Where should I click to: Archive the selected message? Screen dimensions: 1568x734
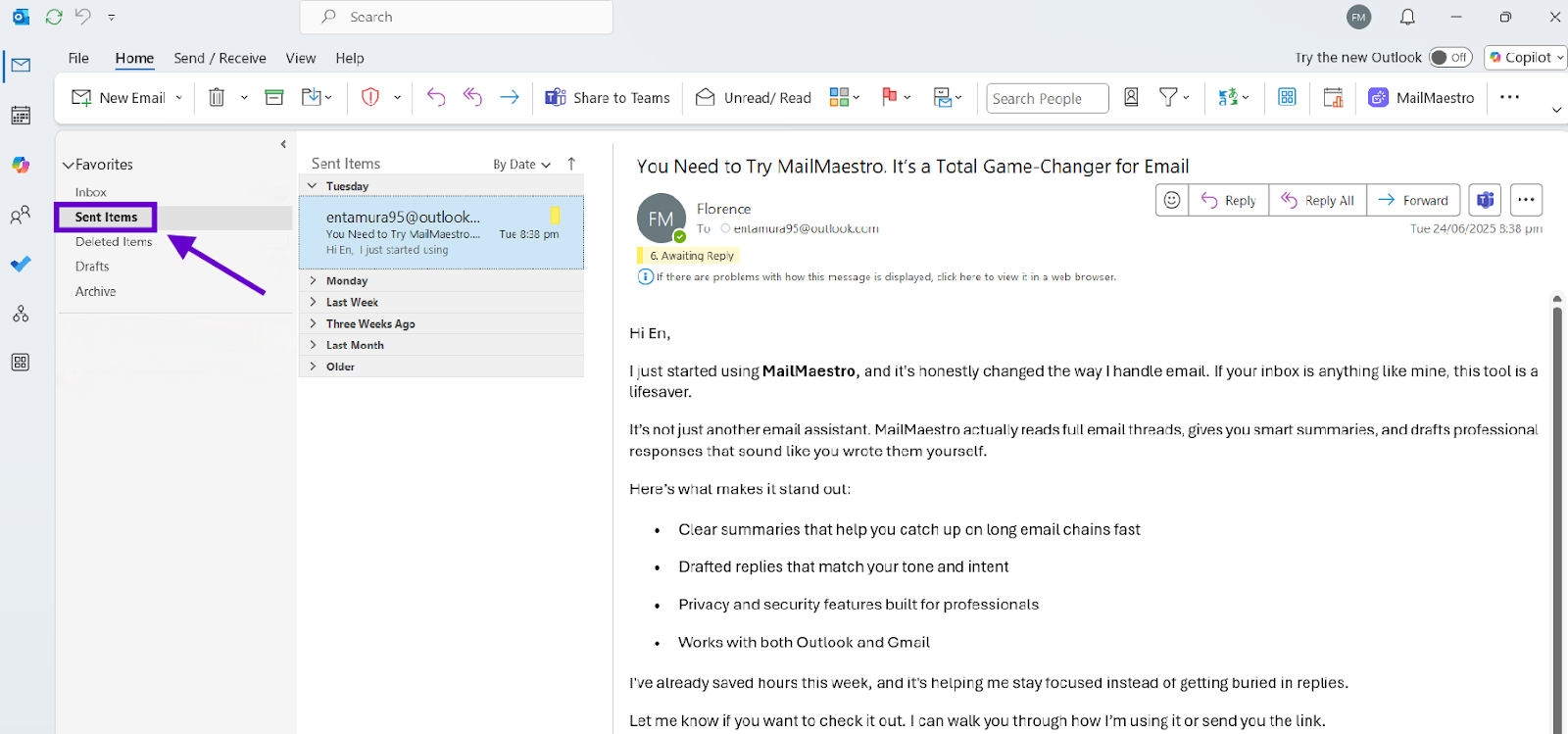(274, 97)
